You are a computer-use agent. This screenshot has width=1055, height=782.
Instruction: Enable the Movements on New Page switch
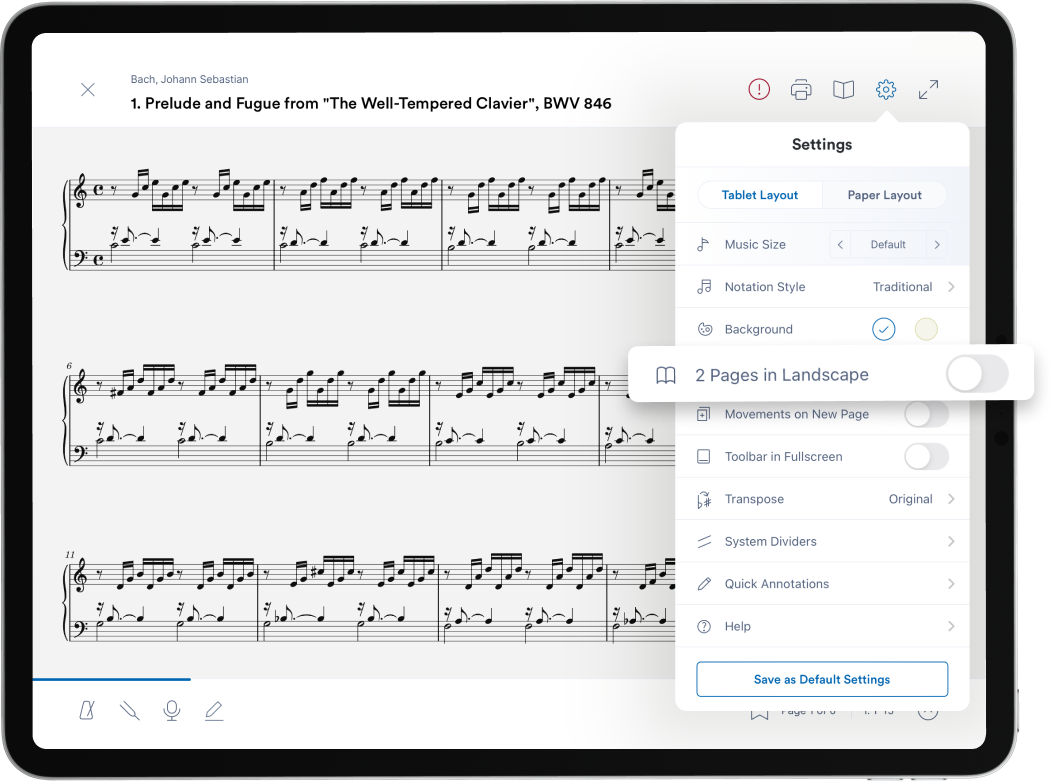point(926,414)
